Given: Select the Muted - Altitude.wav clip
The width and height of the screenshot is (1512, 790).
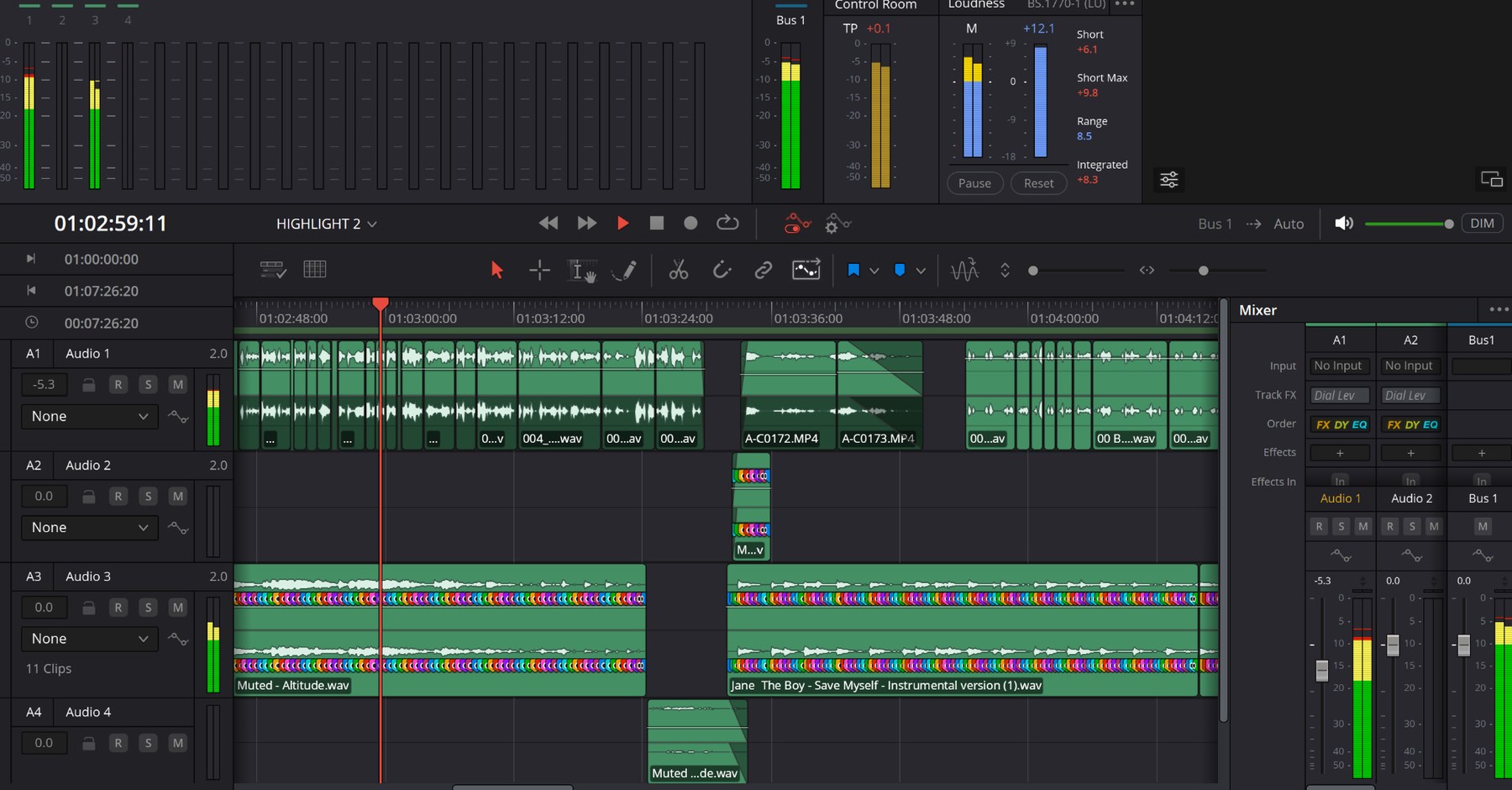Looking at the screenshot, I should point(439,630).
